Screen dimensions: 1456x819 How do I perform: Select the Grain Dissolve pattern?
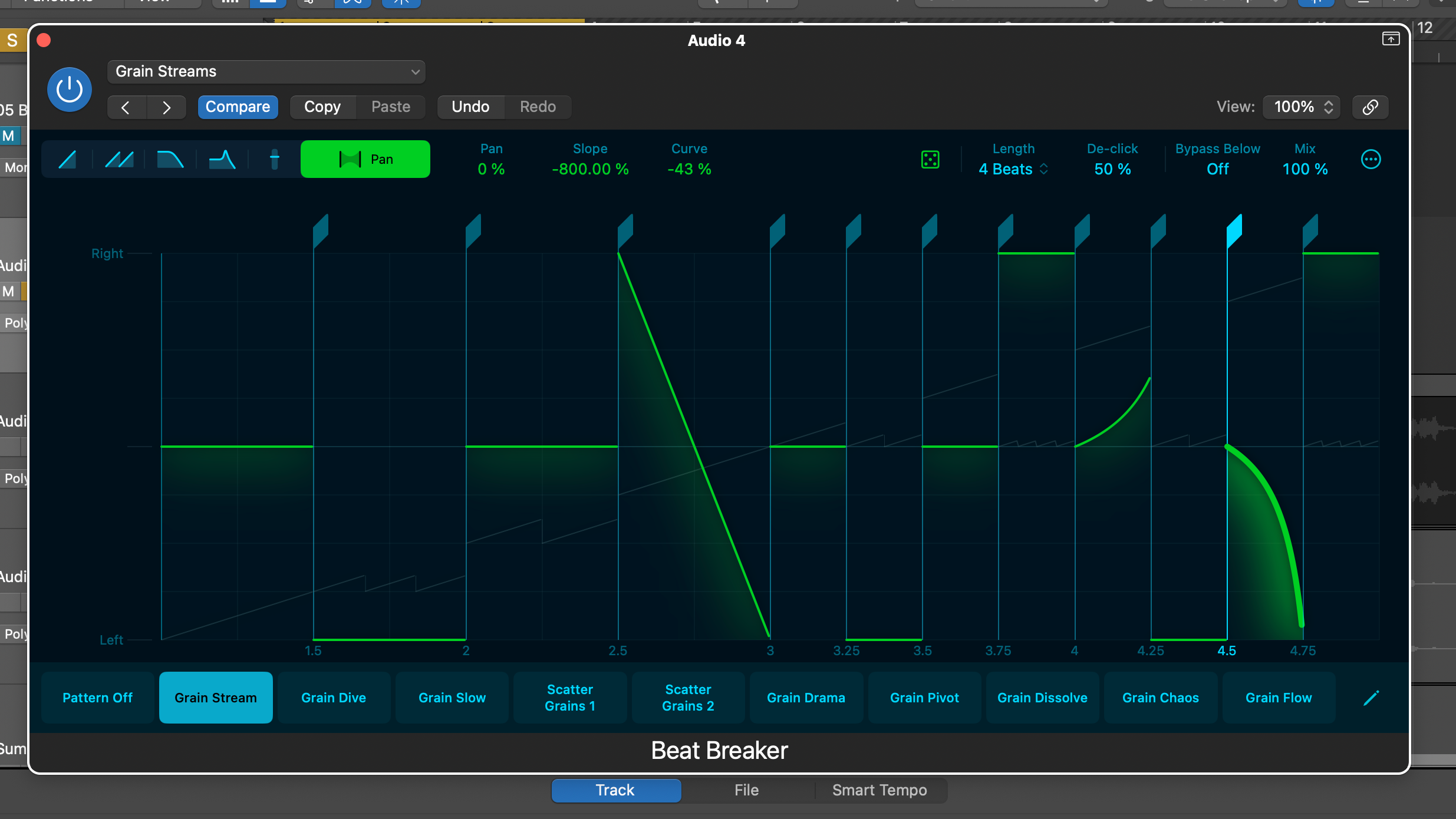pos(1043,698)
